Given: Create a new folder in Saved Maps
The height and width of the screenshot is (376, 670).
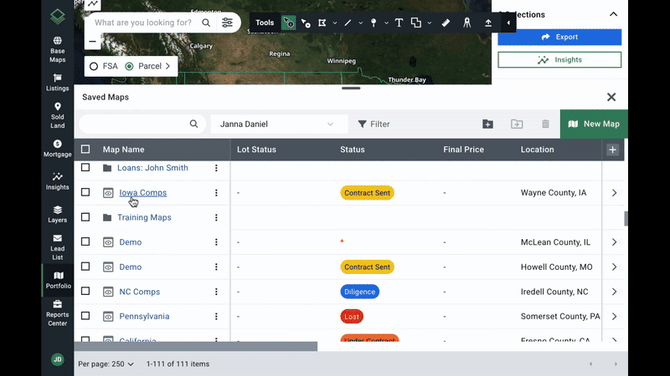Looking at the screenshot, I should [x=488, y=124].
